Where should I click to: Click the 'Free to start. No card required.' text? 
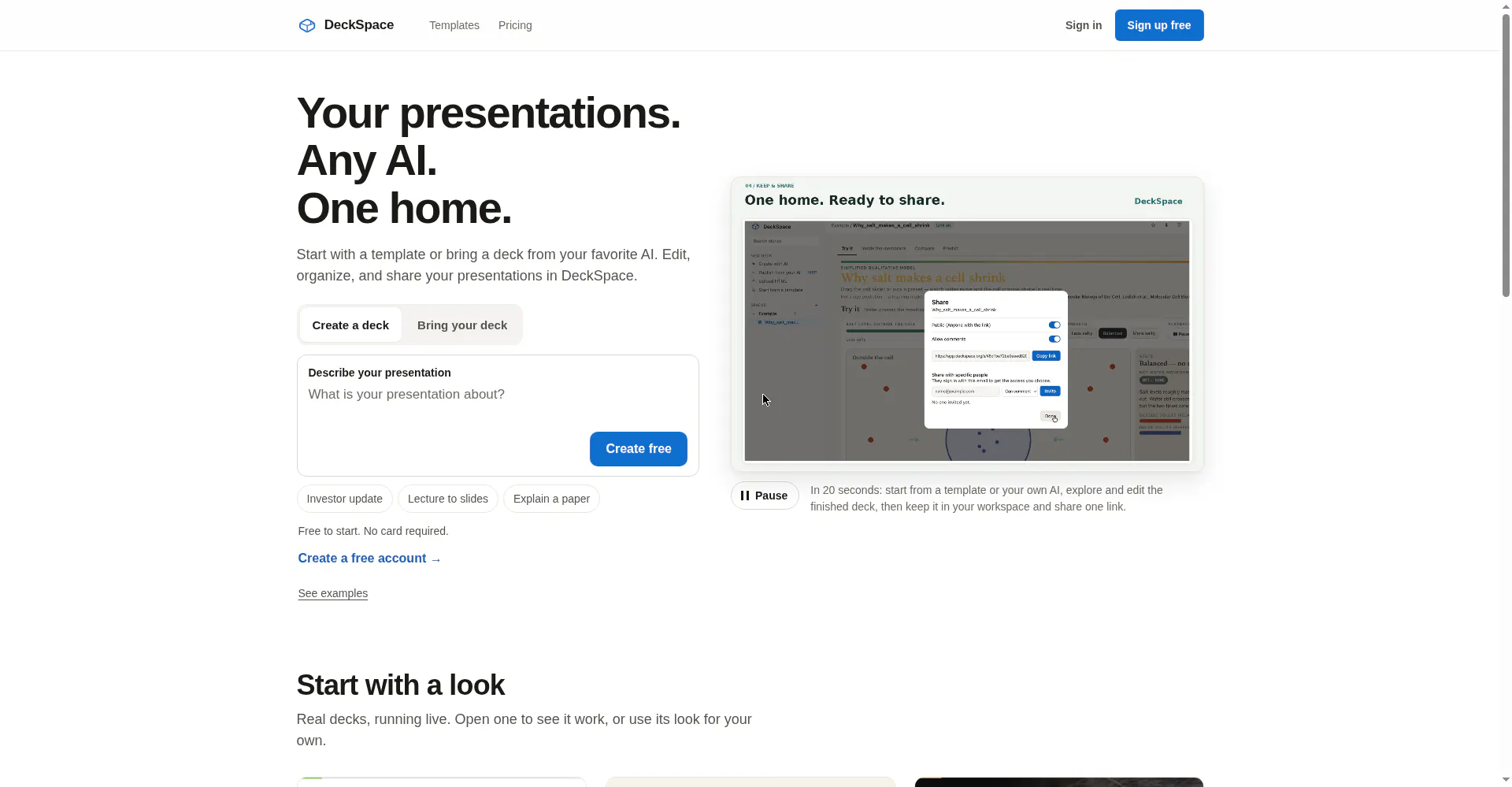(373, 531)
